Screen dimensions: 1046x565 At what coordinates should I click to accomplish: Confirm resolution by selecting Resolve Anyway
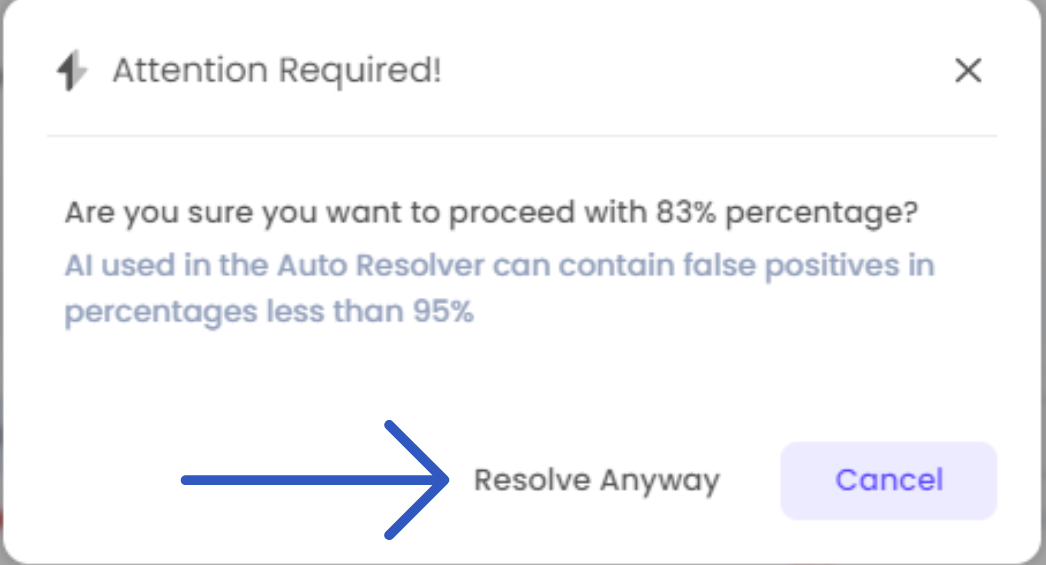tap(596, 480)
